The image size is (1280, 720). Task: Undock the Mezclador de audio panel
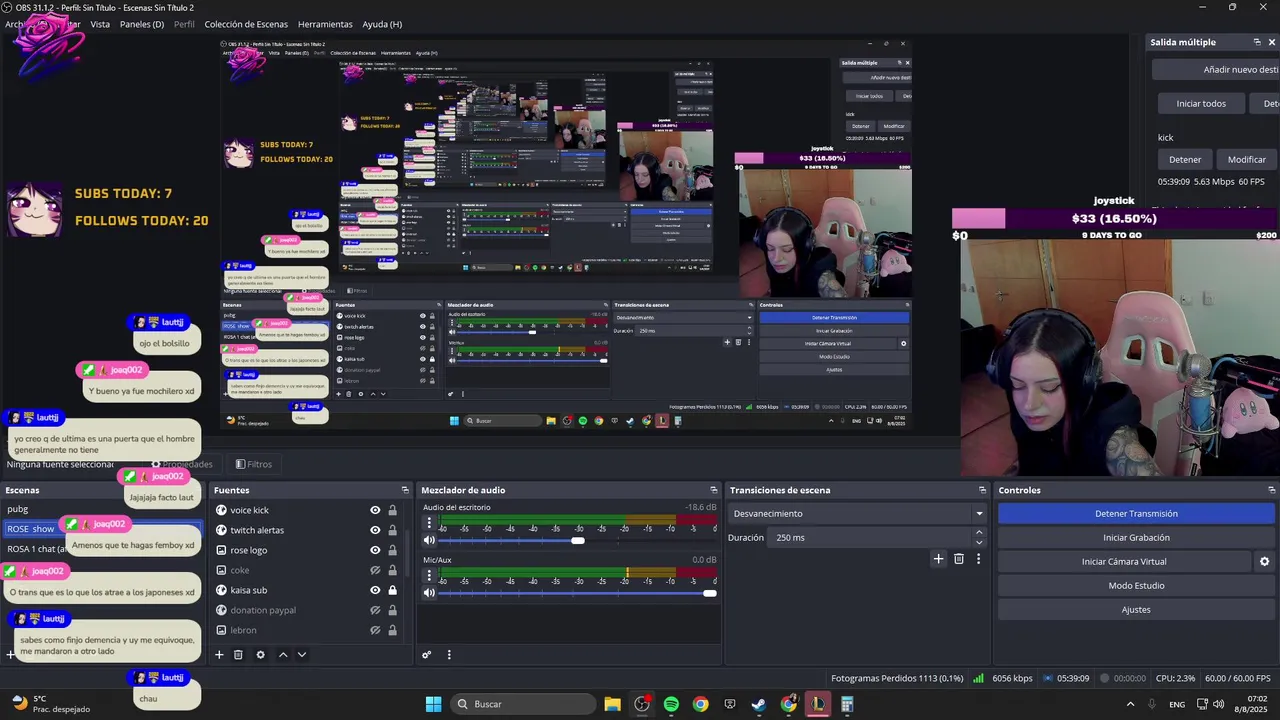[714, 490]
